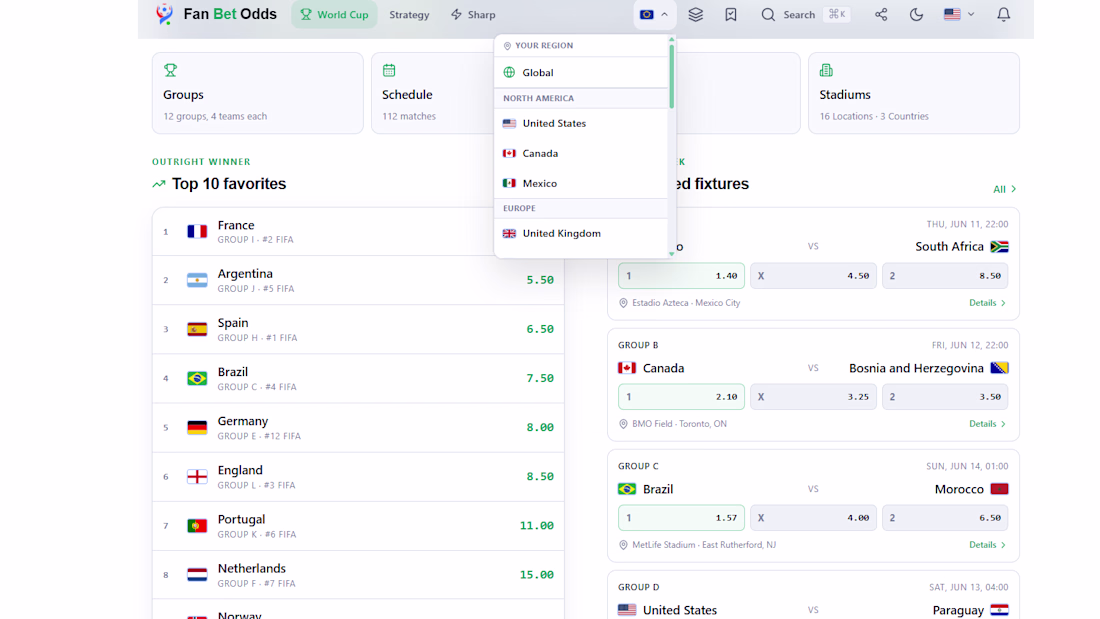This screenshot has height=619, width=1100.
Task: Click the Spain flag icon
Action: tap(197, 329)
